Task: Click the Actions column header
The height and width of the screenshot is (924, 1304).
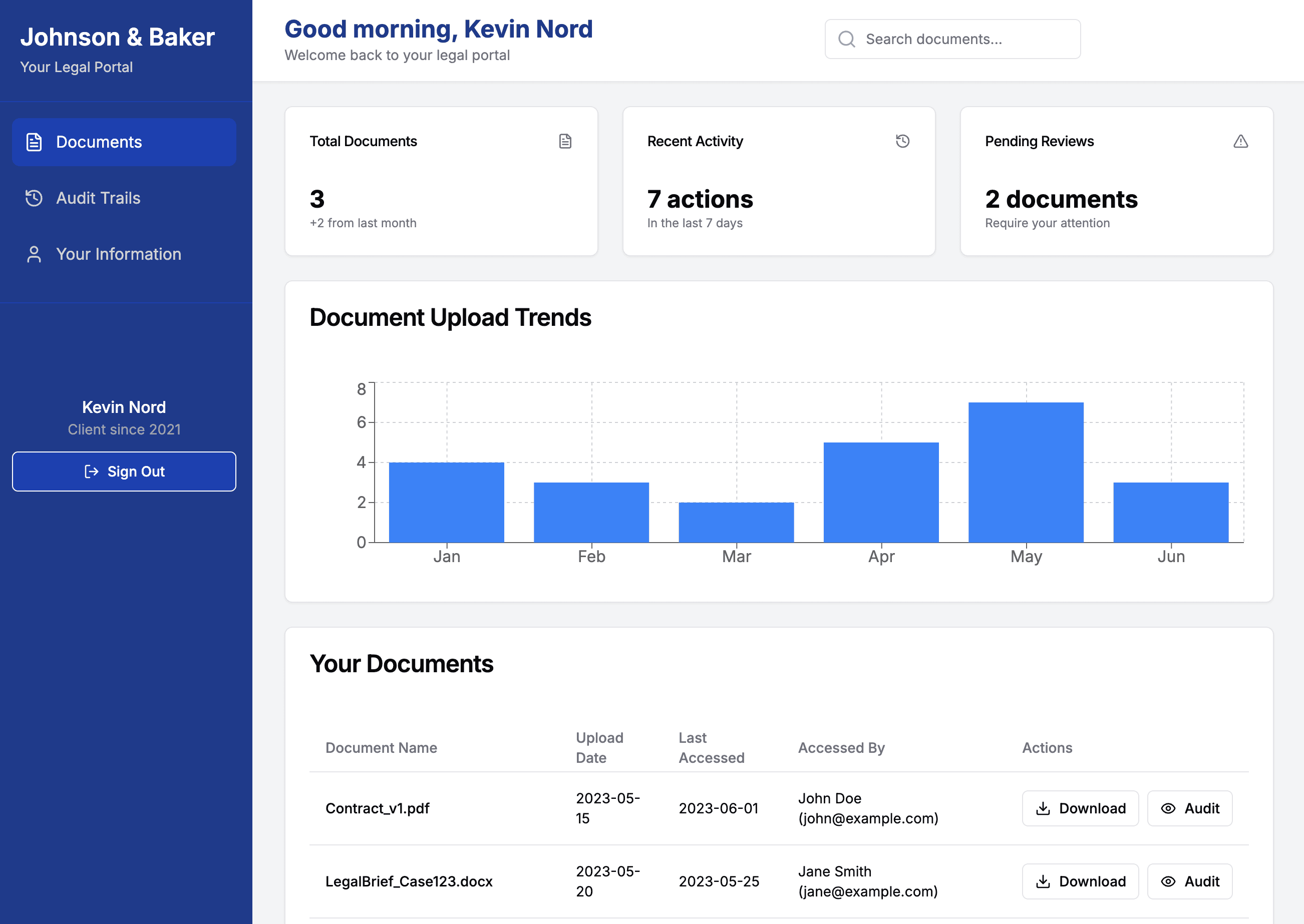Action: pyautogui.click(x=1047, y=748)
